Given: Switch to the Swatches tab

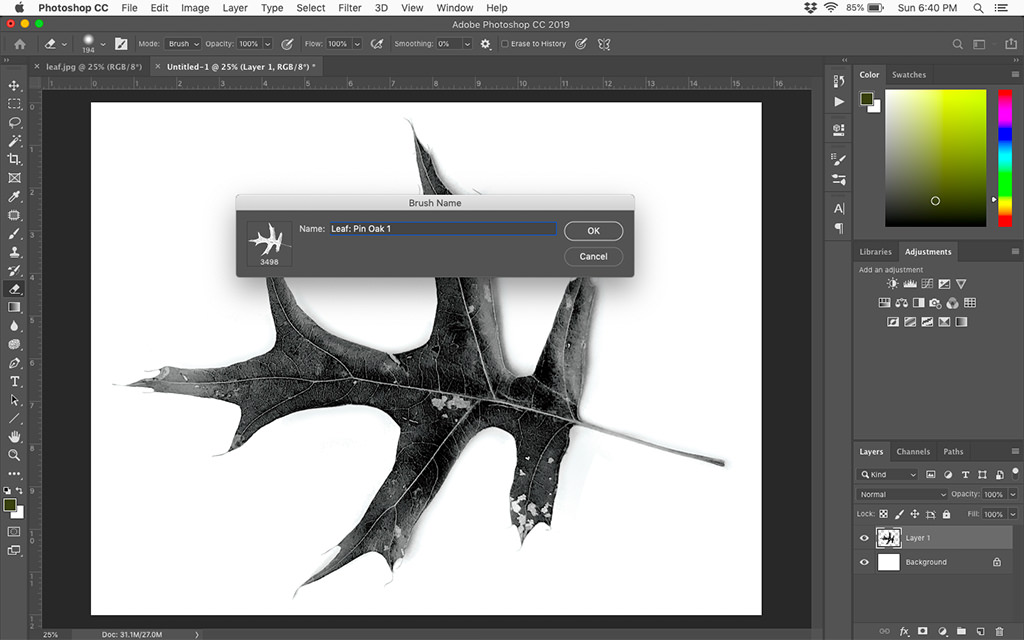Looking at the screenshot, I should [909, 74].
